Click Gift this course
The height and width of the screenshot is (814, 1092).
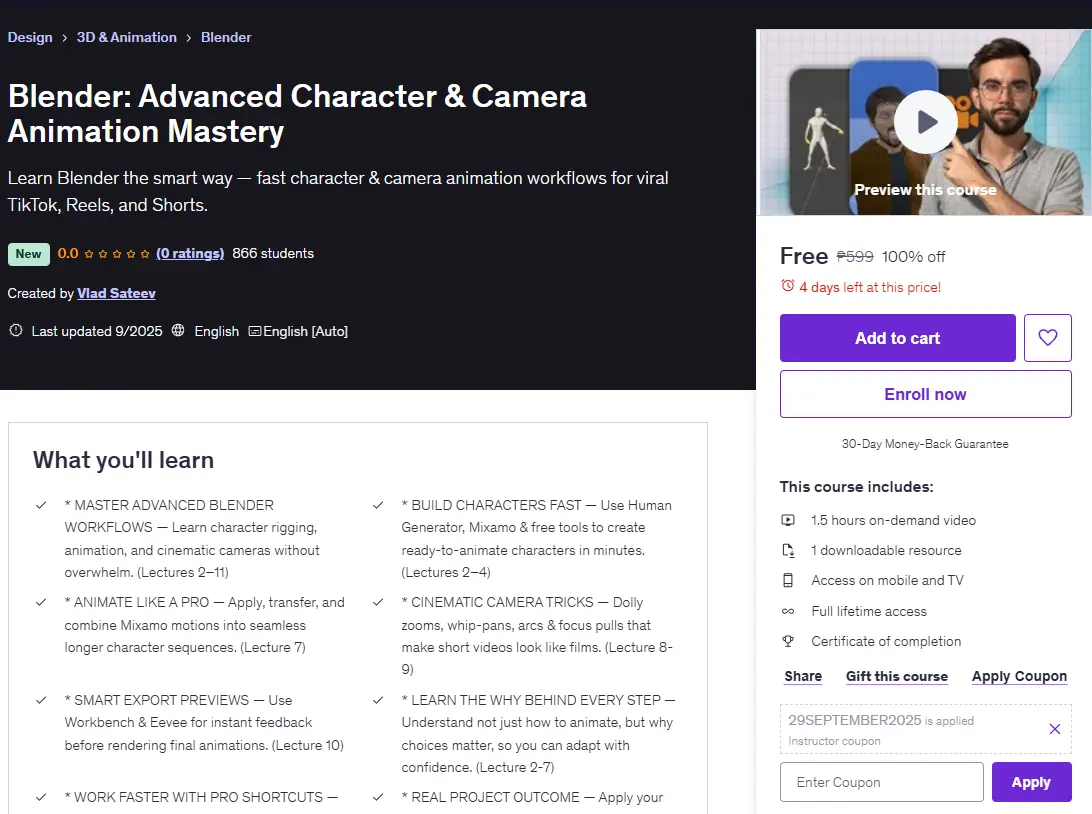897,676
